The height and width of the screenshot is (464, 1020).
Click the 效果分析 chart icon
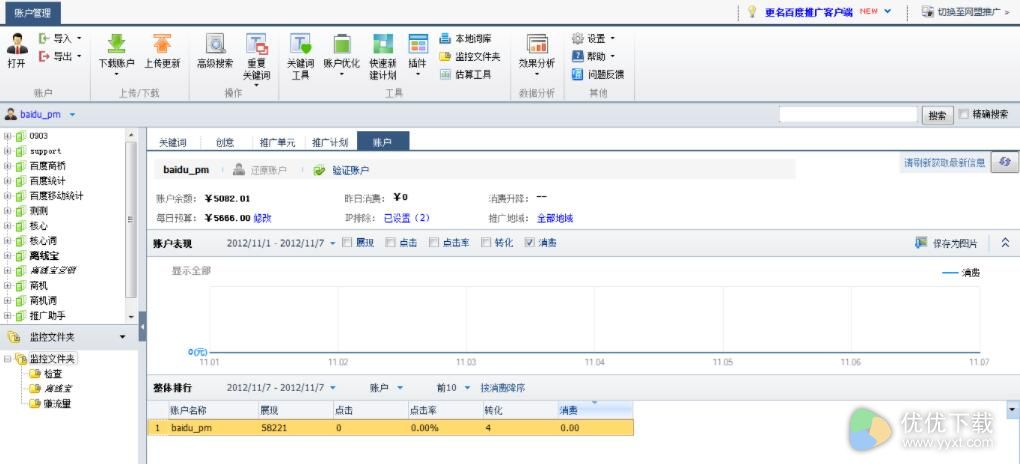tap(537, 43)
